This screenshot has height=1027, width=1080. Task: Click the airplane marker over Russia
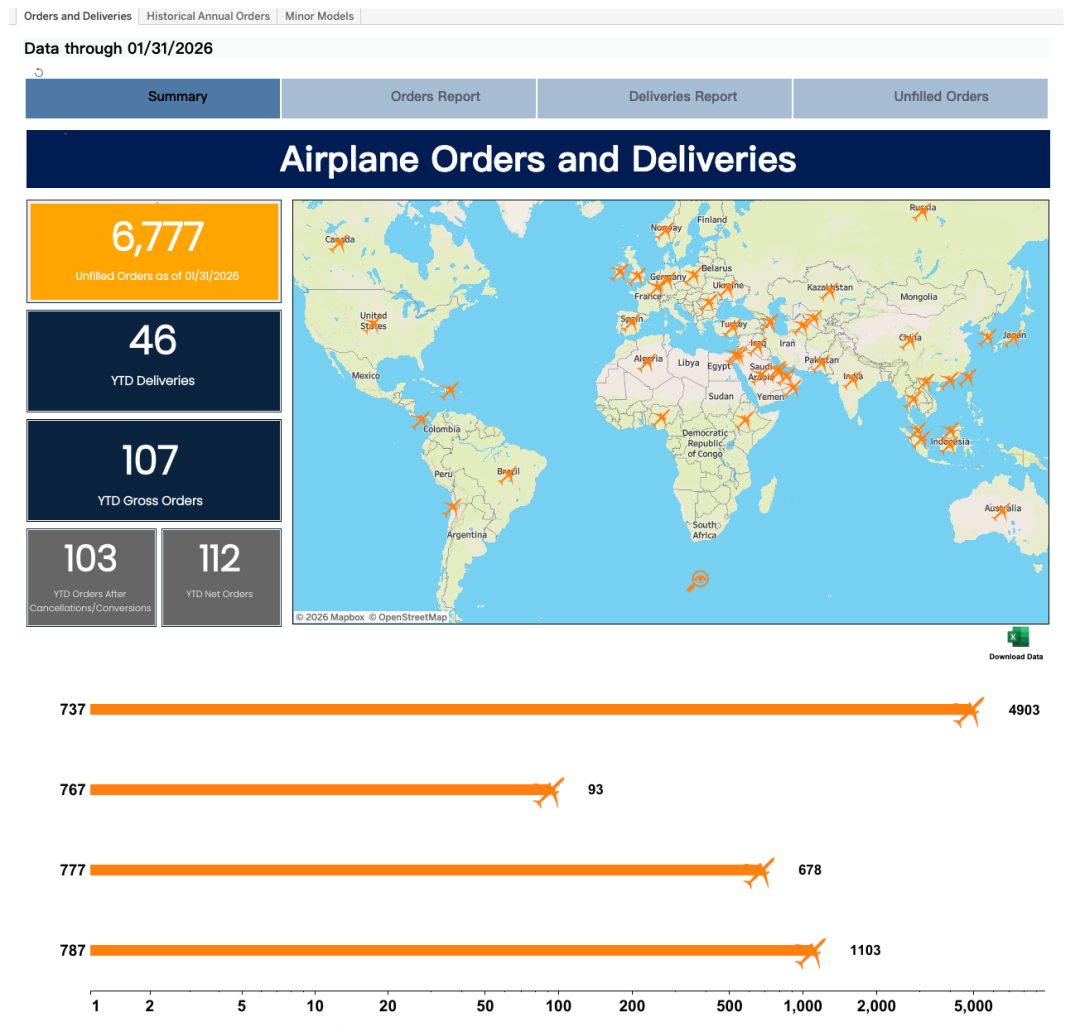922,211
